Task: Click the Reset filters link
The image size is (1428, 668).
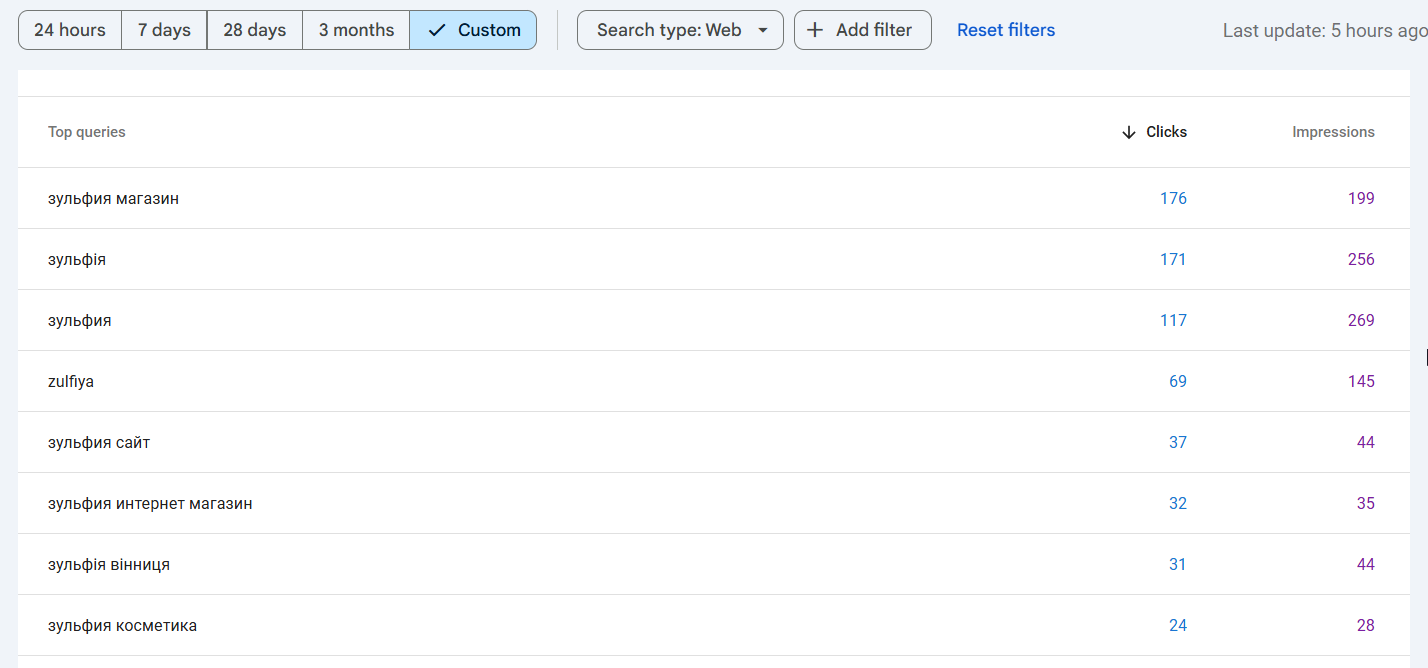Action: coord(1006,30)
